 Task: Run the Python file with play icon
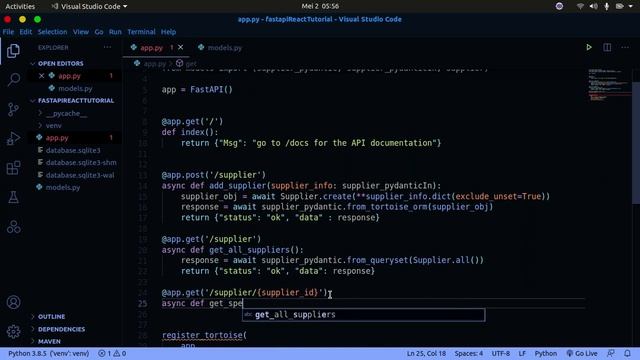tap(589, 47)
